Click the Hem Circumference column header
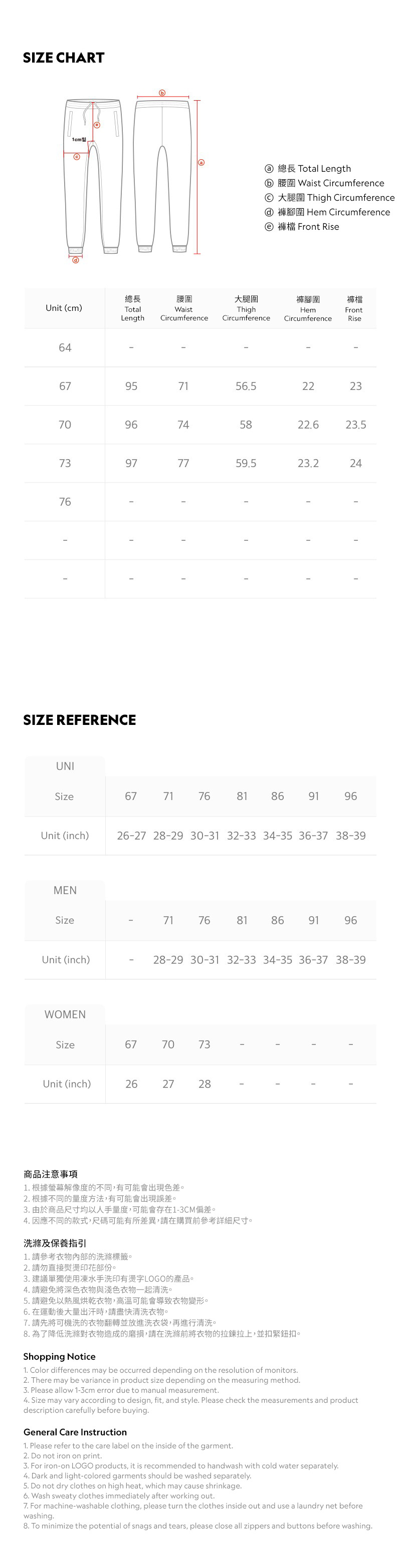The width and height of the screenshot is (401, 1568). (x=308, y=308)
